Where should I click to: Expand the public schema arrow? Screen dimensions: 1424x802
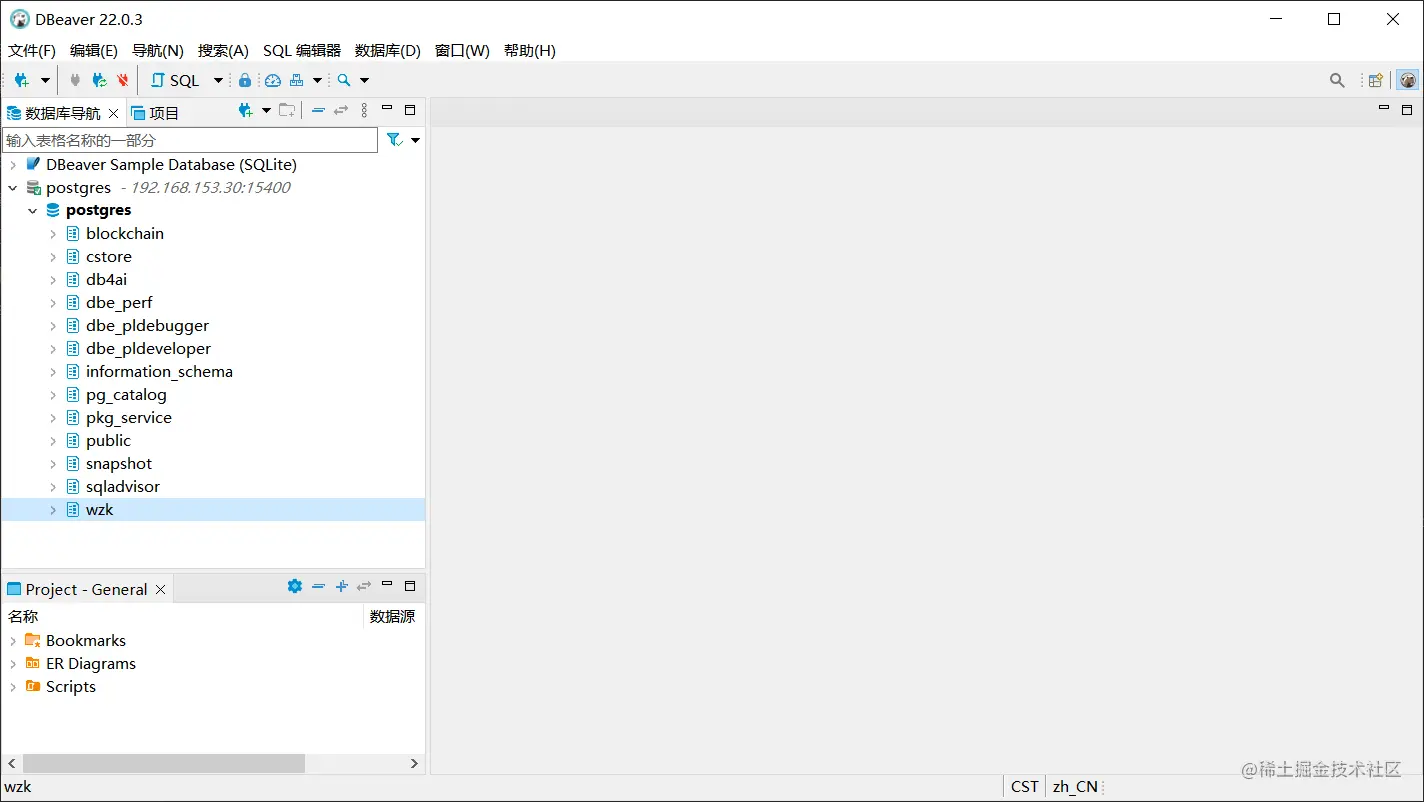(x=53, y=441)
